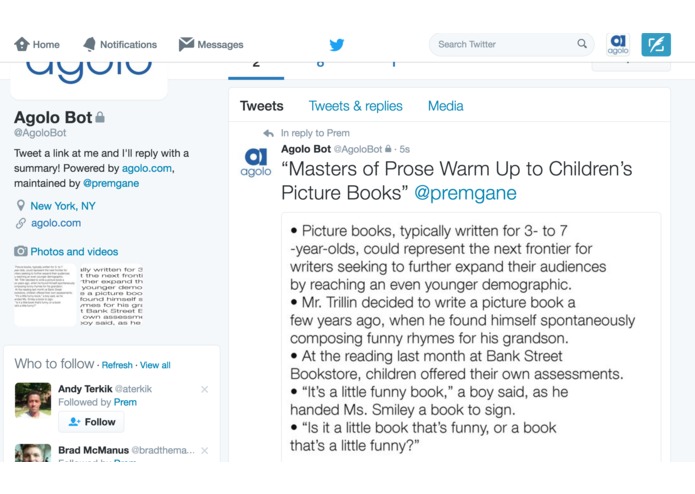Switch to the Tweets tab
695x494 pixels.
[262, 106]
